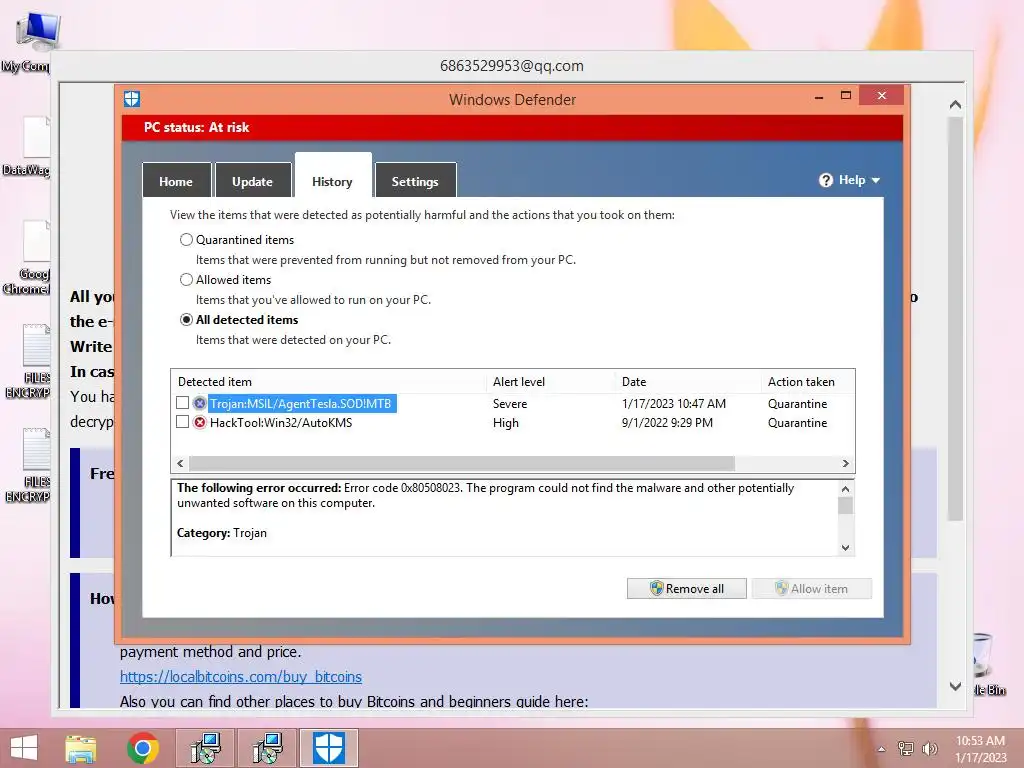Image resolution: width=1024 pixels, height=768 pixels.
Task: Click the Windows Defender taskbar icon
Action: 328,748
